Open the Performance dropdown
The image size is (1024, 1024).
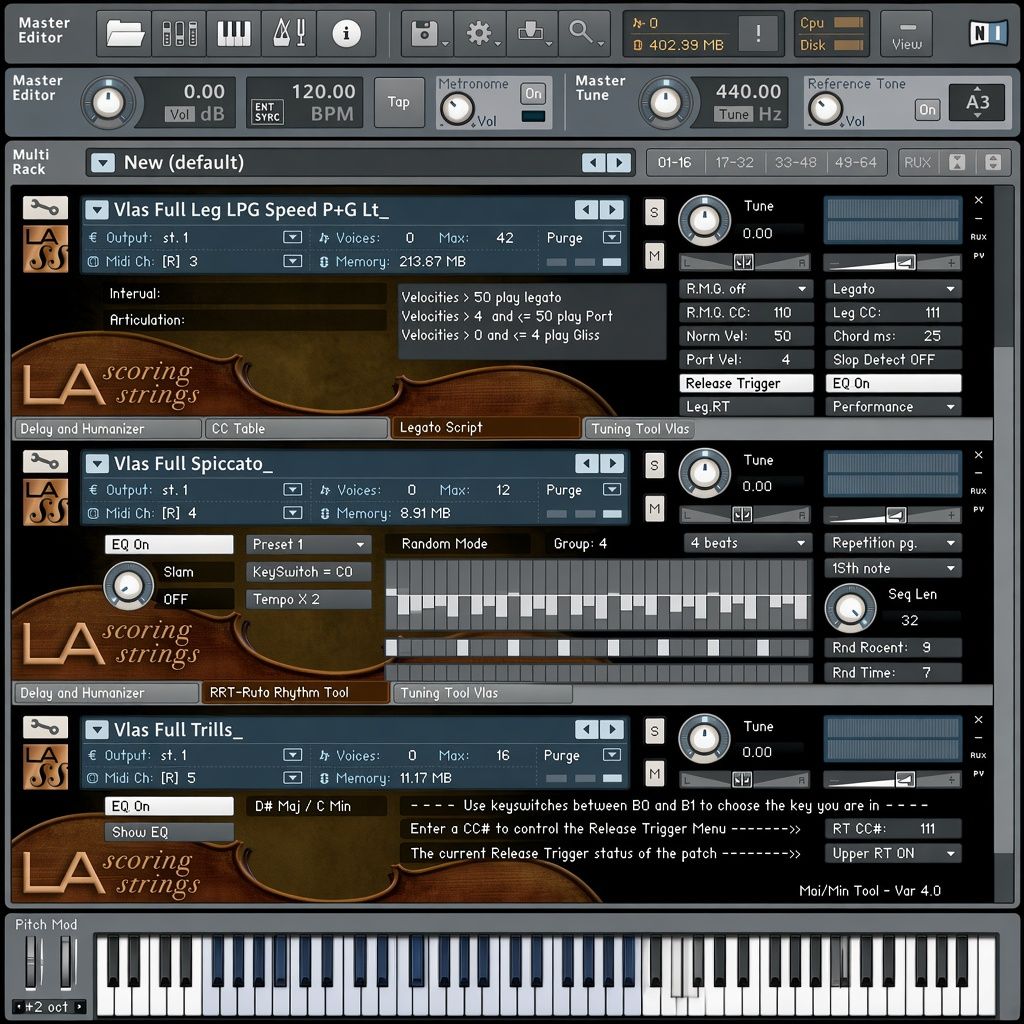tap(893, 406)
